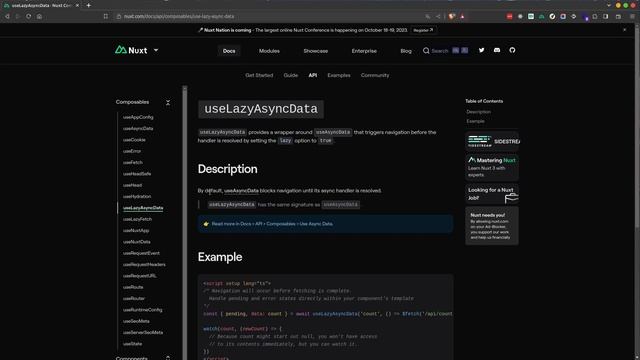Open useError in the sidebar

132,151
